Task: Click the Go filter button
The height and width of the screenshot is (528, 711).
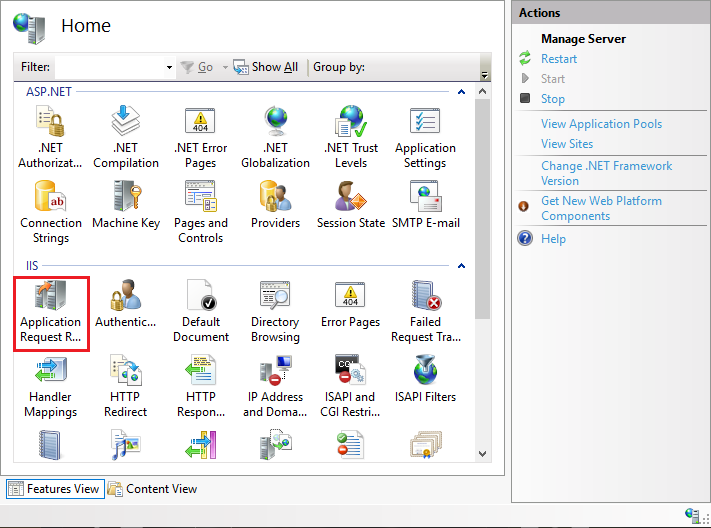Action: pos(197,67)
